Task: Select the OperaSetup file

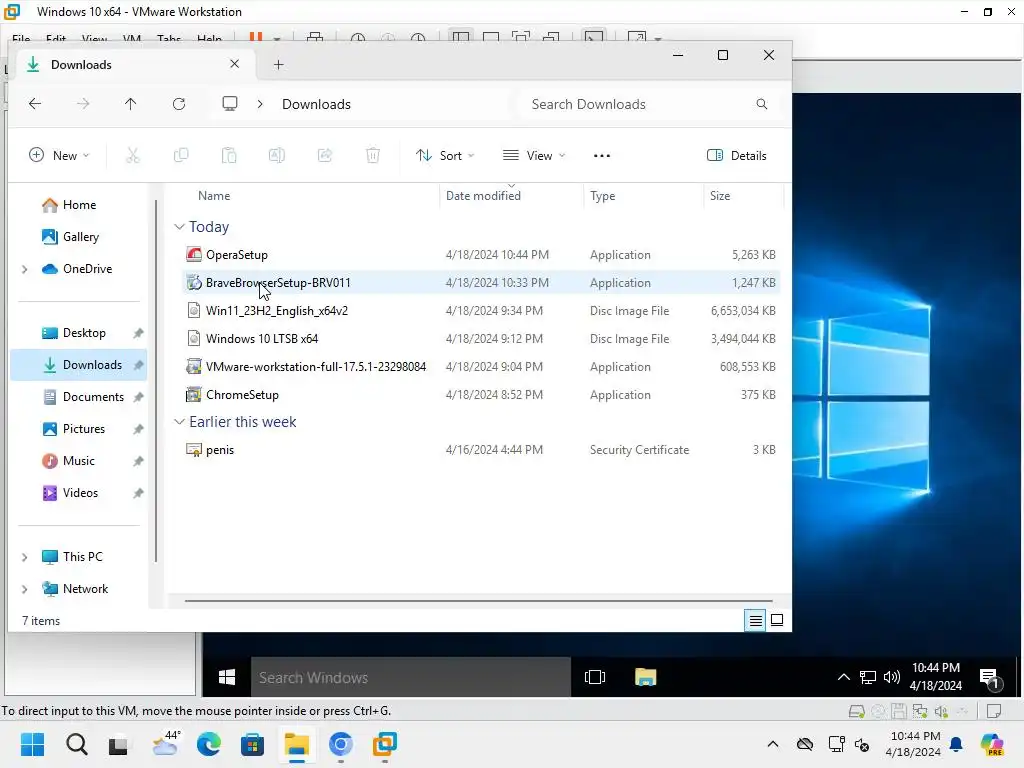Action: tap(481, 255)
